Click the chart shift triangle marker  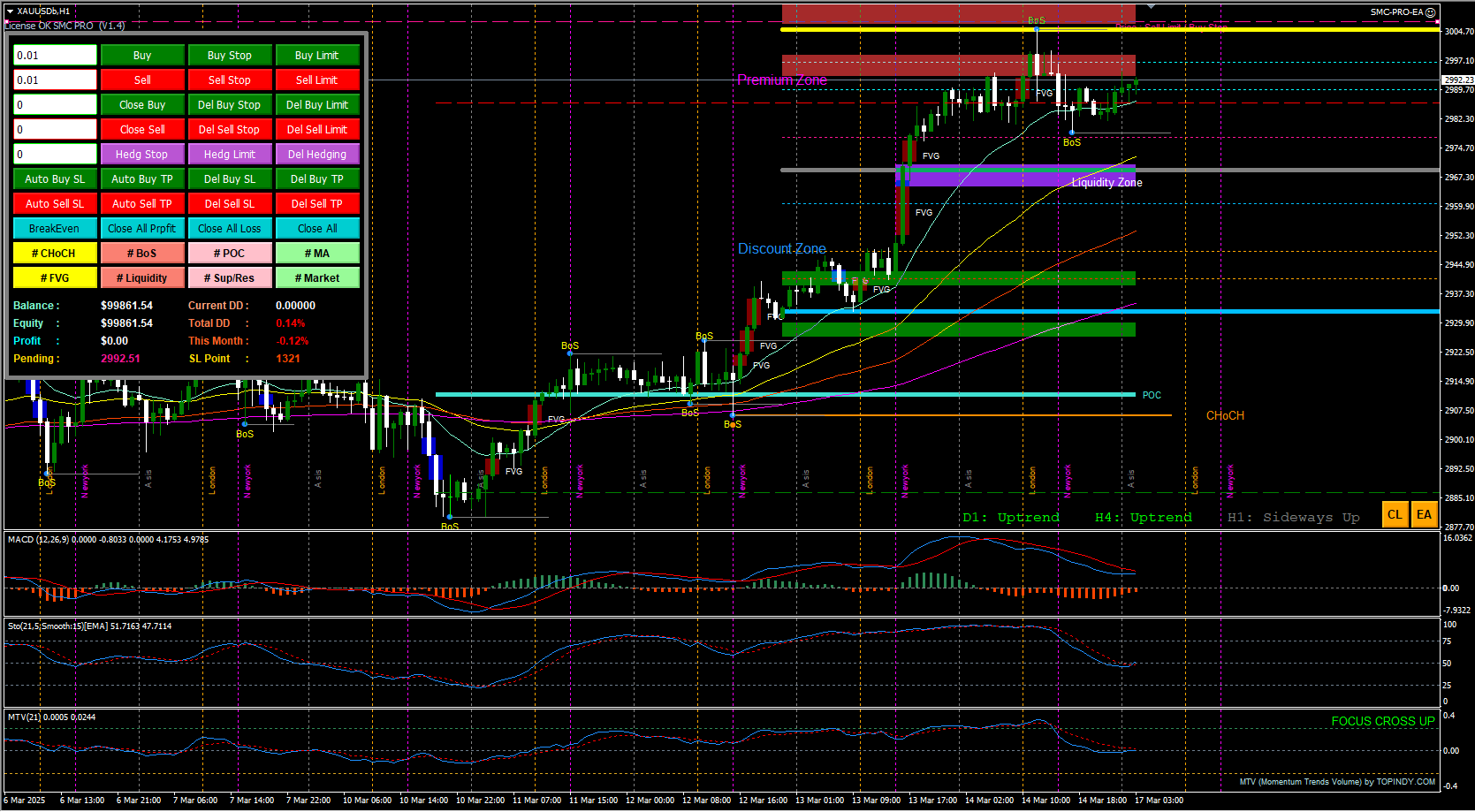pos(1151,7)
